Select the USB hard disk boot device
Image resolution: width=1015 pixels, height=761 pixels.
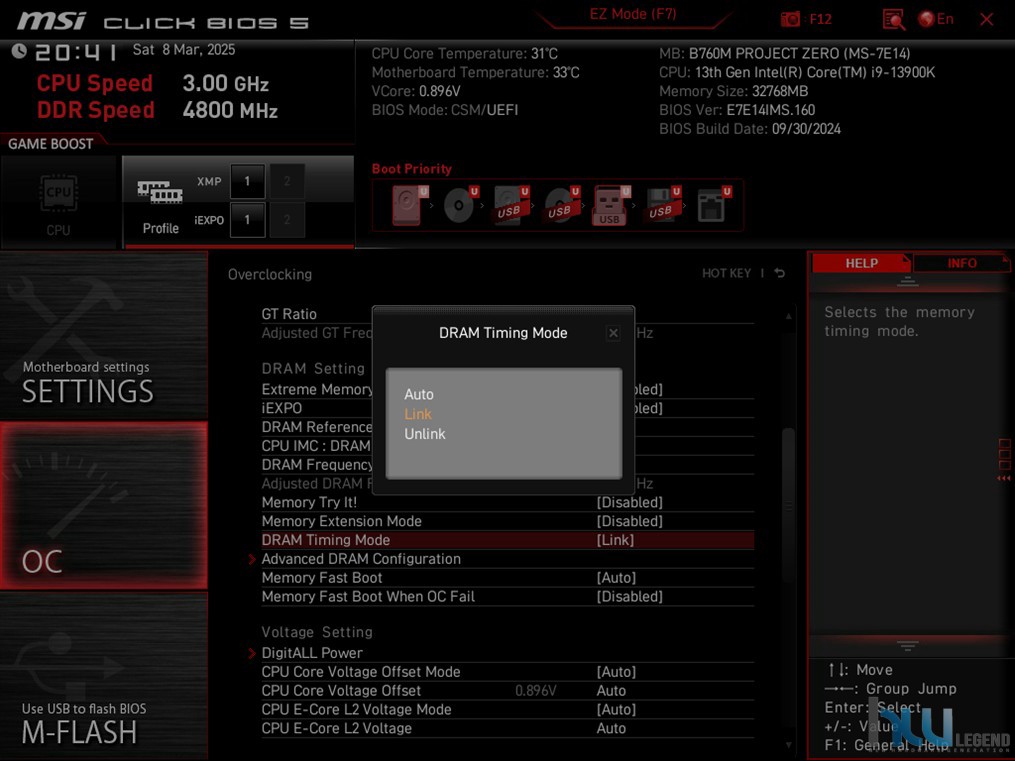(511, 205)
